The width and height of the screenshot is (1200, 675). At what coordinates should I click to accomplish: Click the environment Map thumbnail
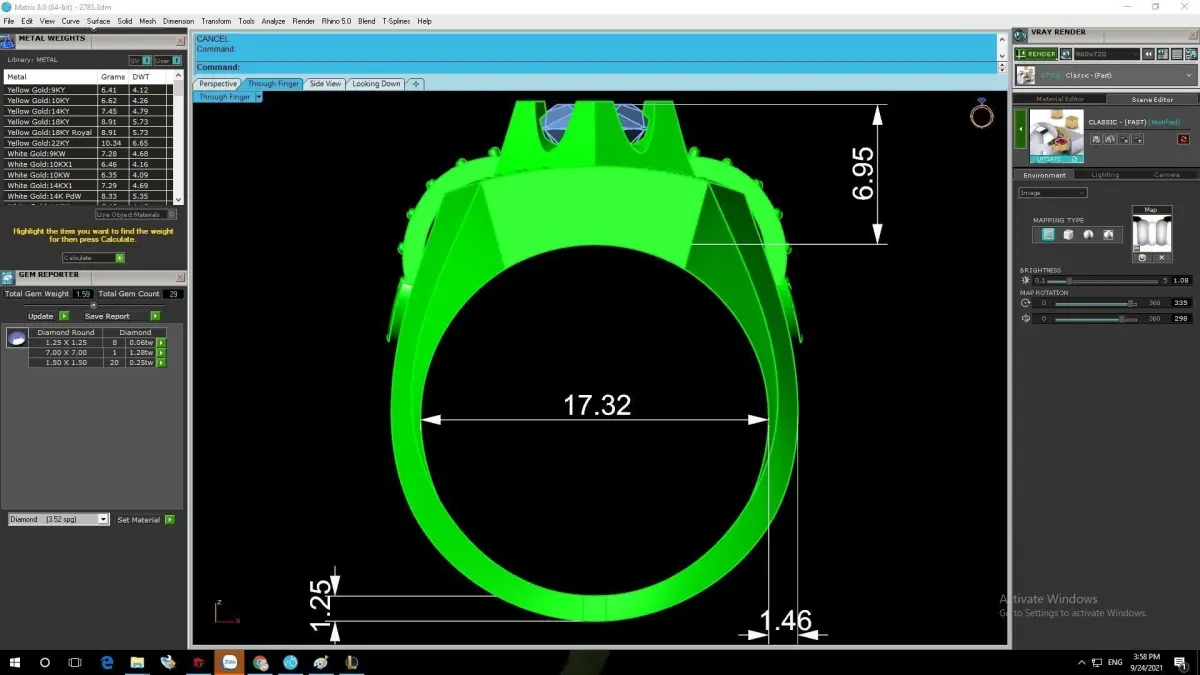pos(1151,232)
